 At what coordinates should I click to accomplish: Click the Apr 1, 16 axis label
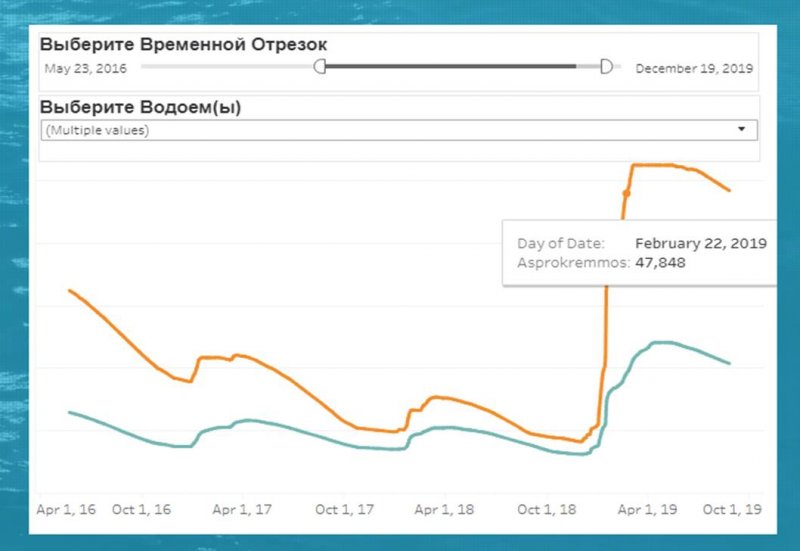66,509
